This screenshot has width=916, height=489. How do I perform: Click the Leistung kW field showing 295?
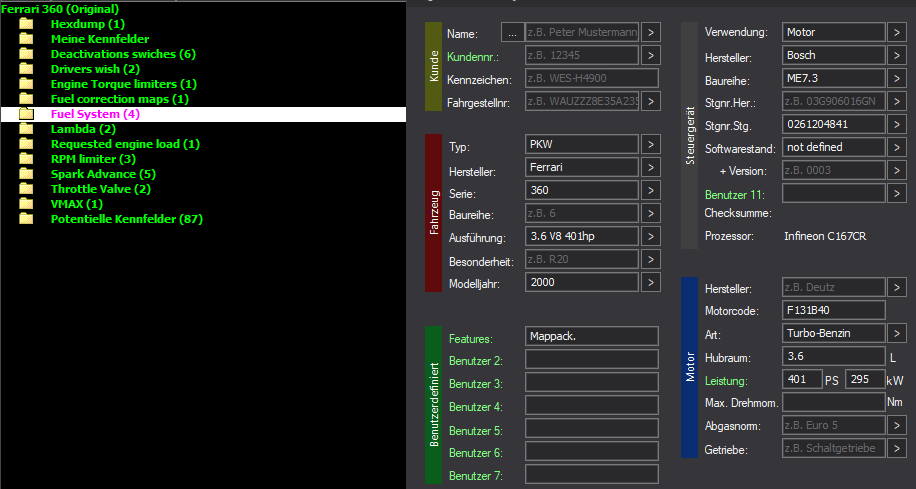pos(865,379)
